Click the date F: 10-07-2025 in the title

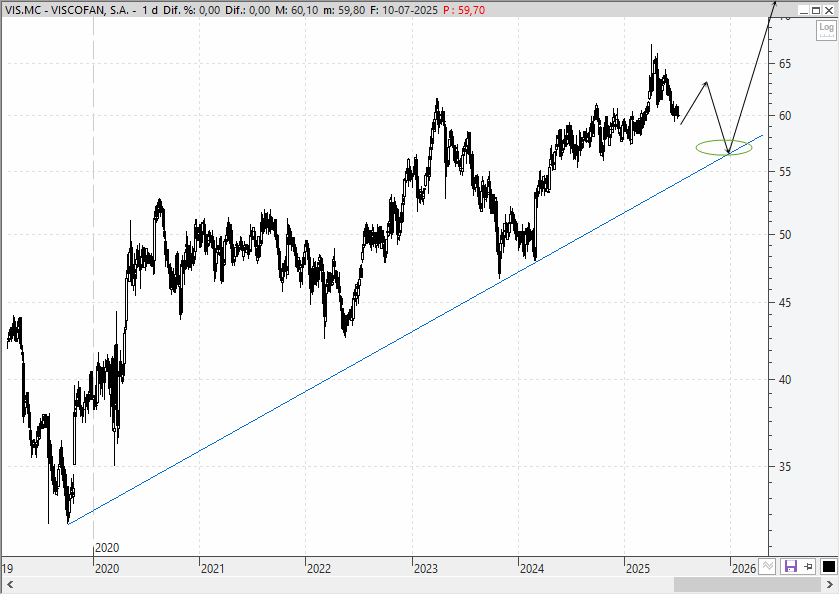point(404,10)
